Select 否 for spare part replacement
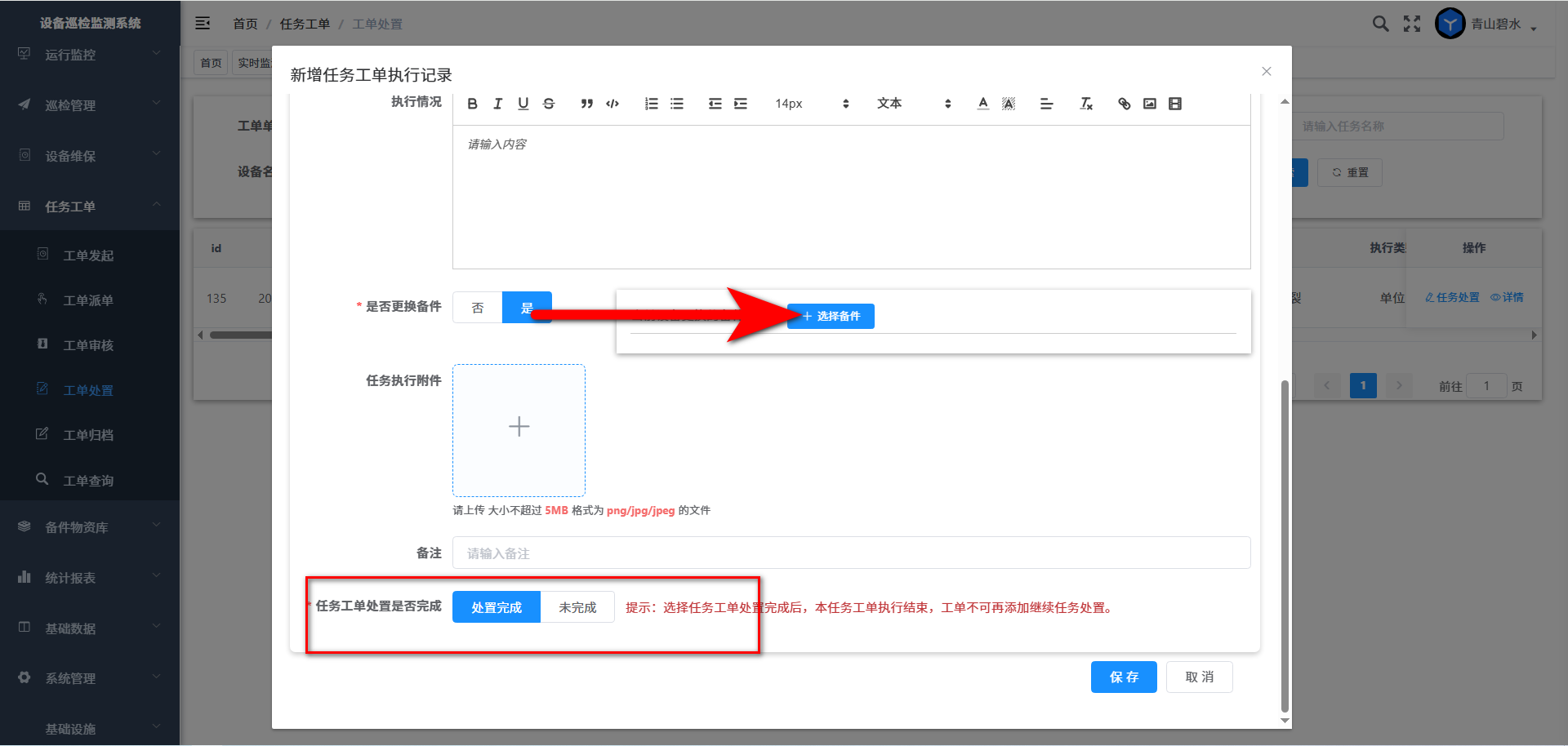 478,308
